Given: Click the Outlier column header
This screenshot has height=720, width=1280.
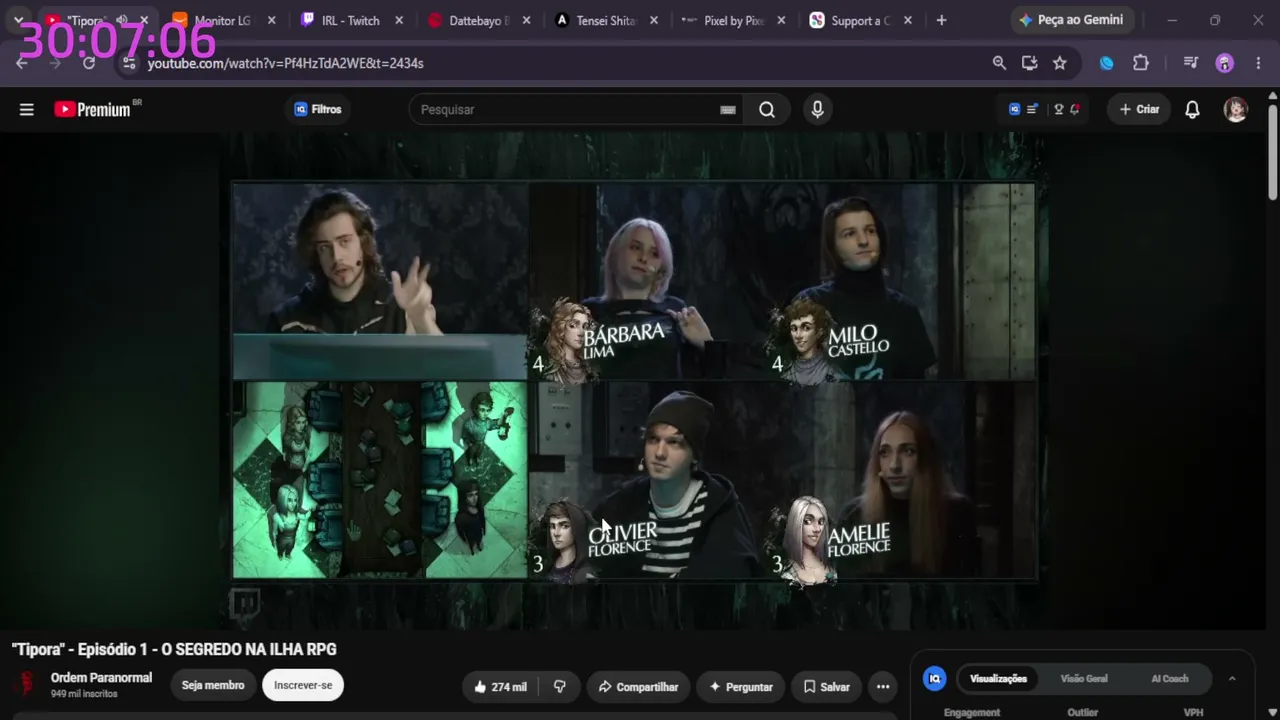Looking at the screenshot, I should point(1082,713).
